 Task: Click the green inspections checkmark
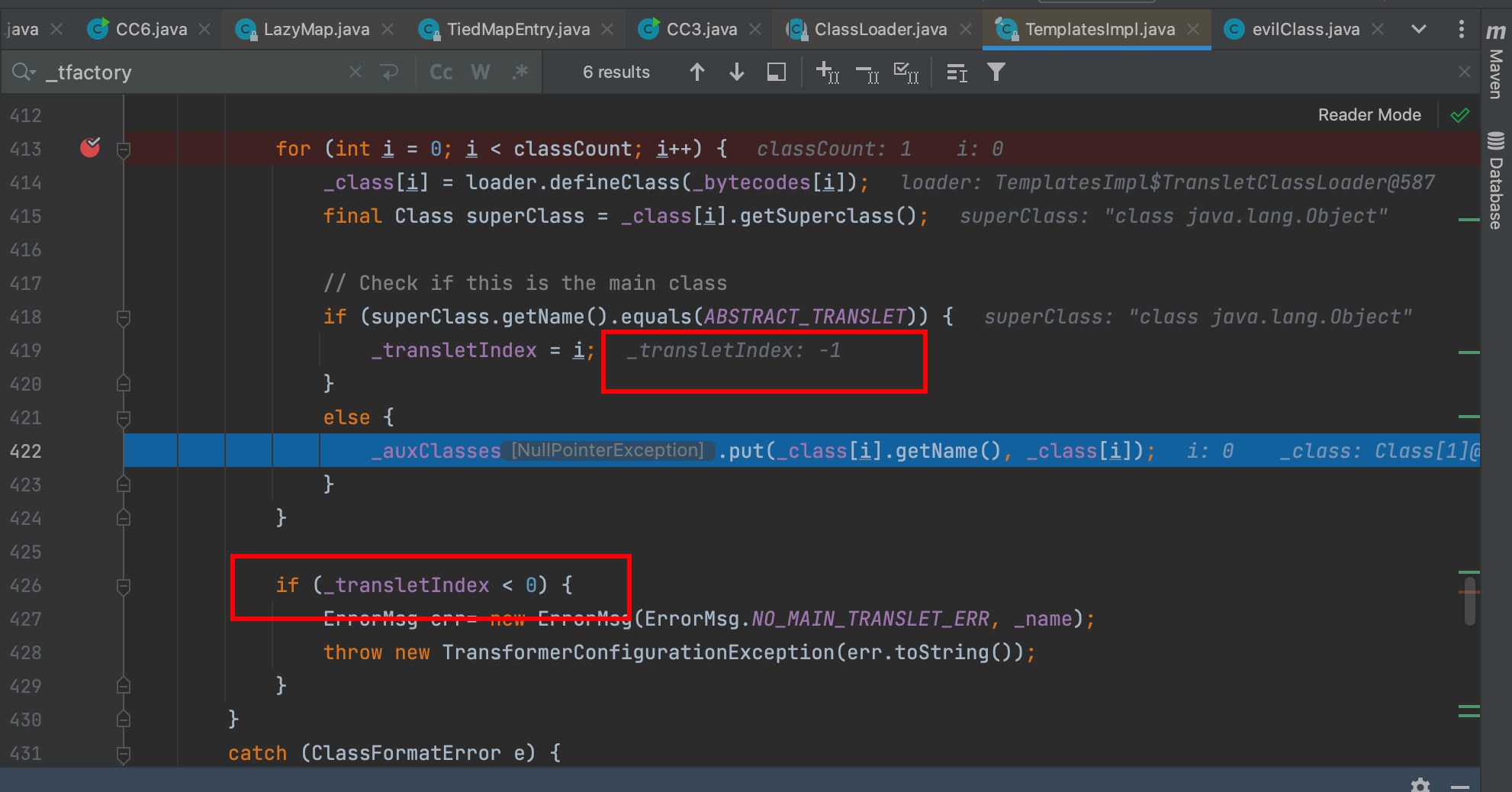1459,115
